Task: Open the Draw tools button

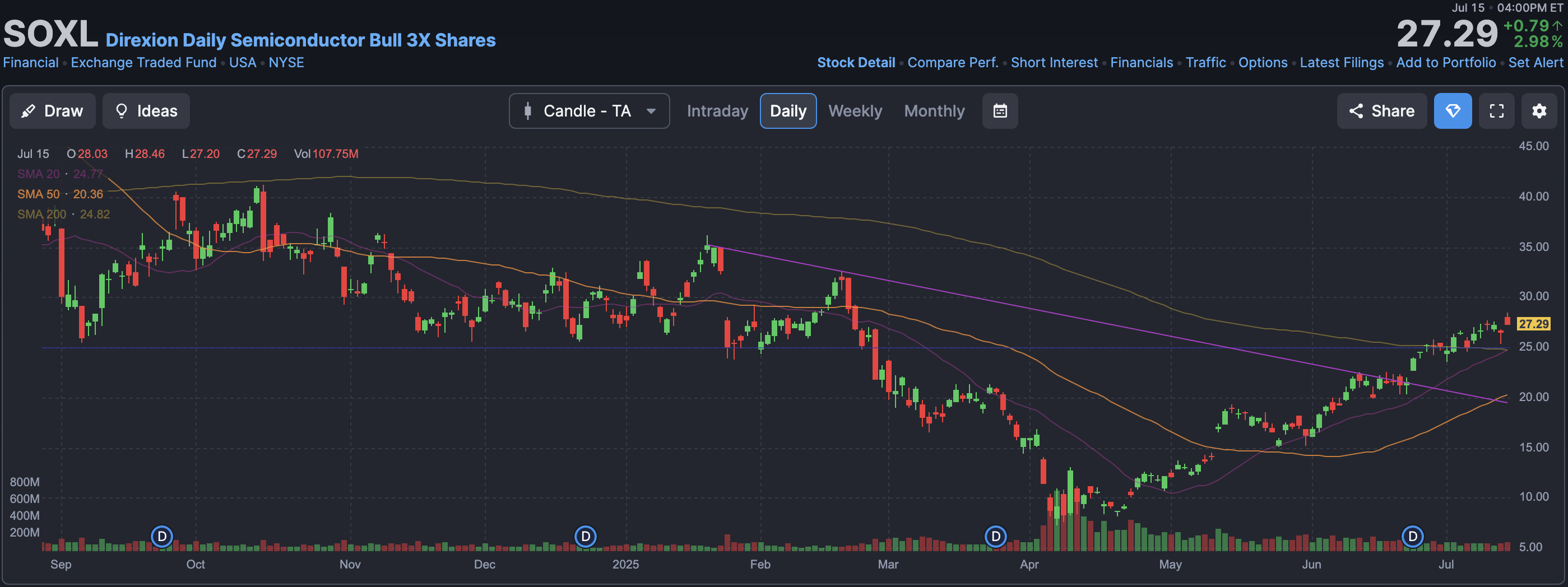Action: pyautogui.click(x=52, y=111)
